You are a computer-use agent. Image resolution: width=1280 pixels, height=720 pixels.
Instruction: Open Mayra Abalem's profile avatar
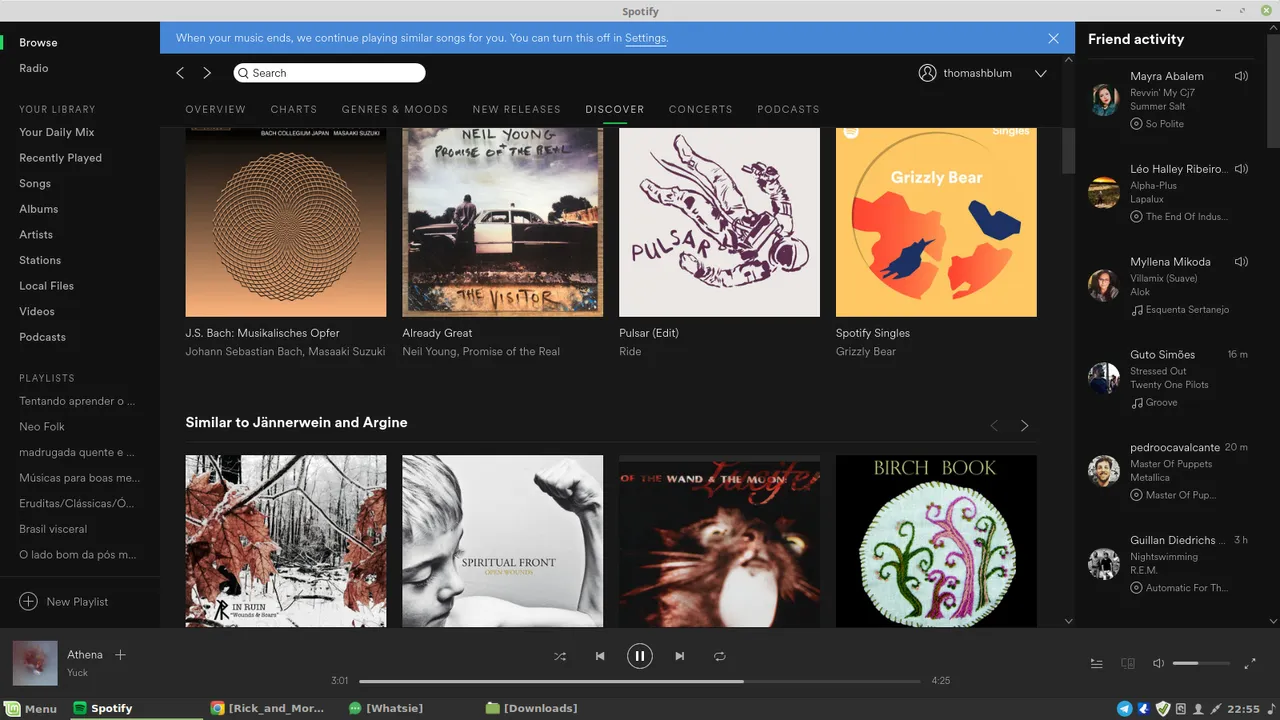point(1104,100)
